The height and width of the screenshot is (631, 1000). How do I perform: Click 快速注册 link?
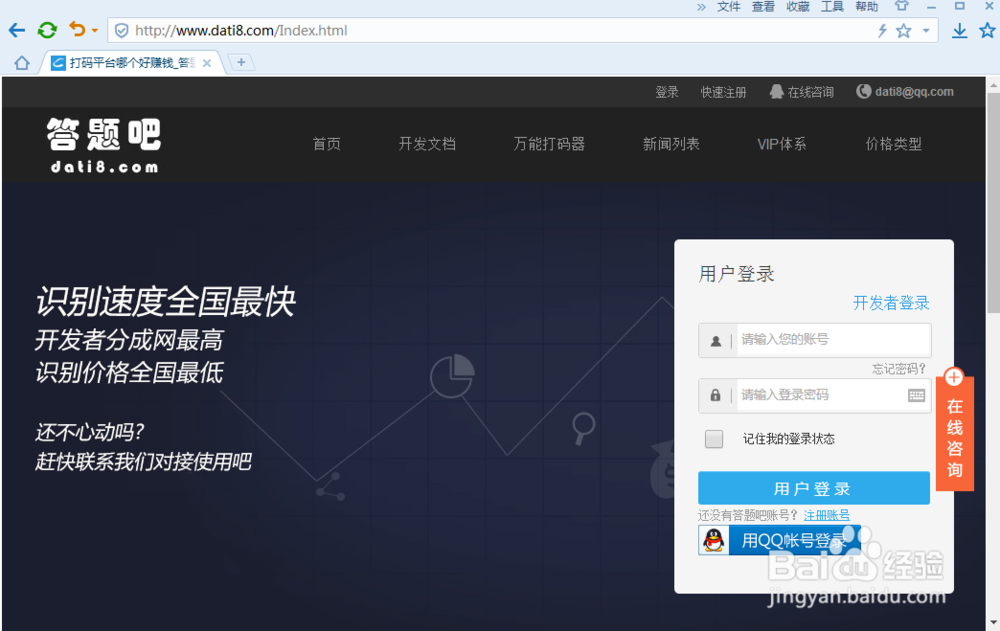(x=723, y=93)
